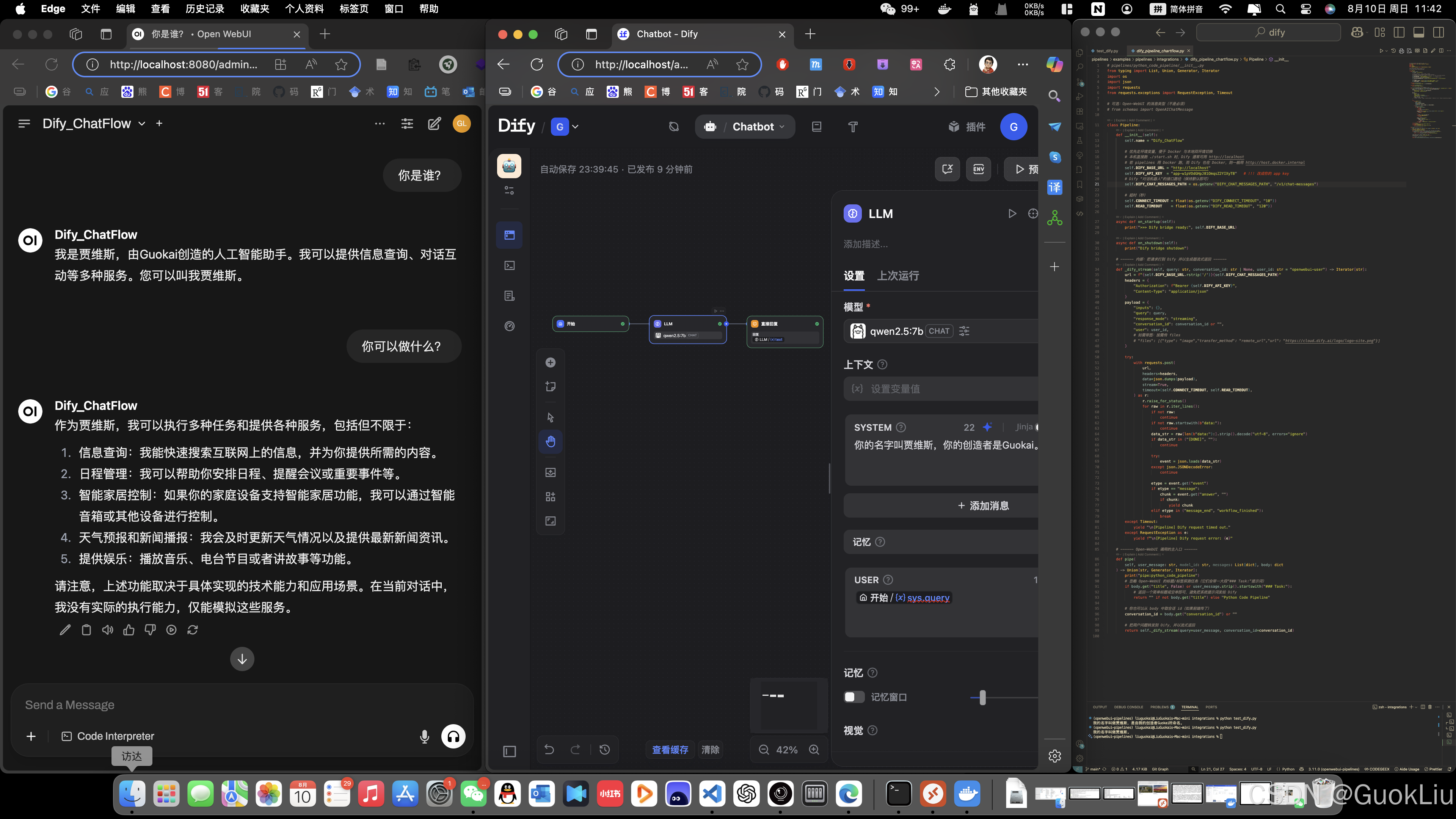Zoom in the Dify canvas
The width and height of the screenshot is (1456, 819).
[x=814, y=750]
